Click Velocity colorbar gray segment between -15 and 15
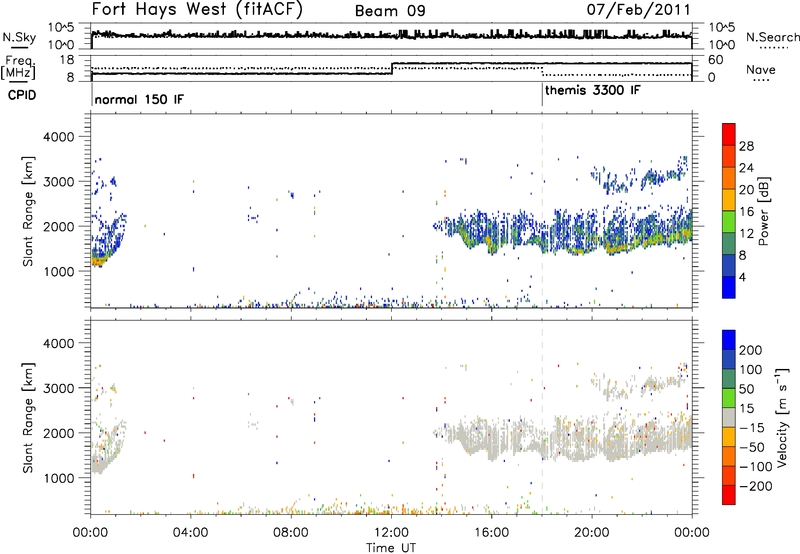Image resolution: width=800 pixels, height=554 pixels. pyautogui.click(x=729, y=417)
